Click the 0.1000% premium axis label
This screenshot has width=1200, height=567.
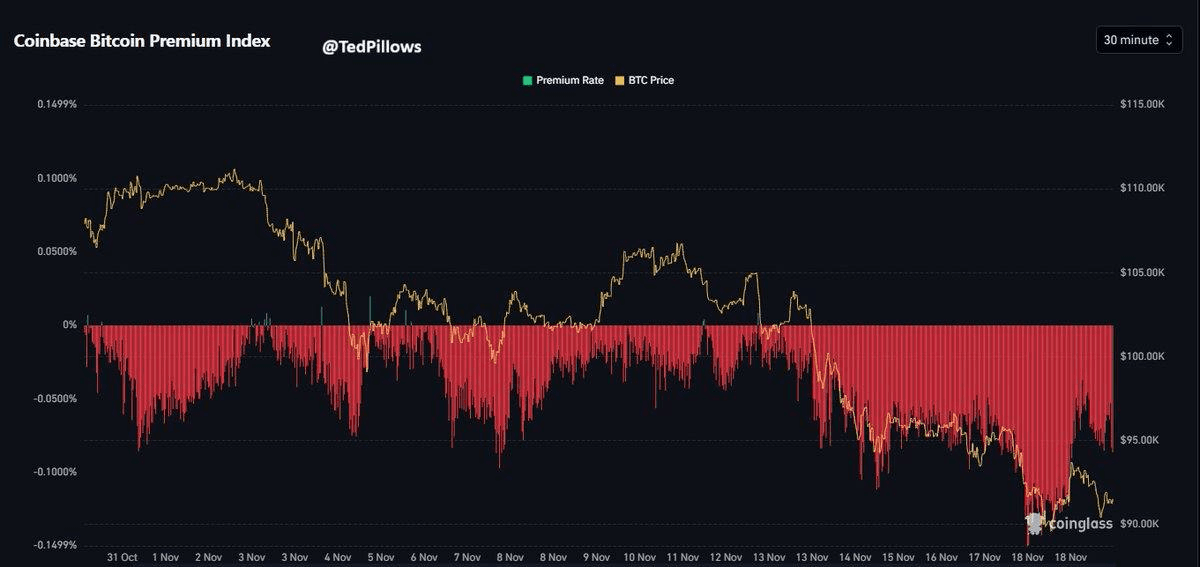click(57, 178)
